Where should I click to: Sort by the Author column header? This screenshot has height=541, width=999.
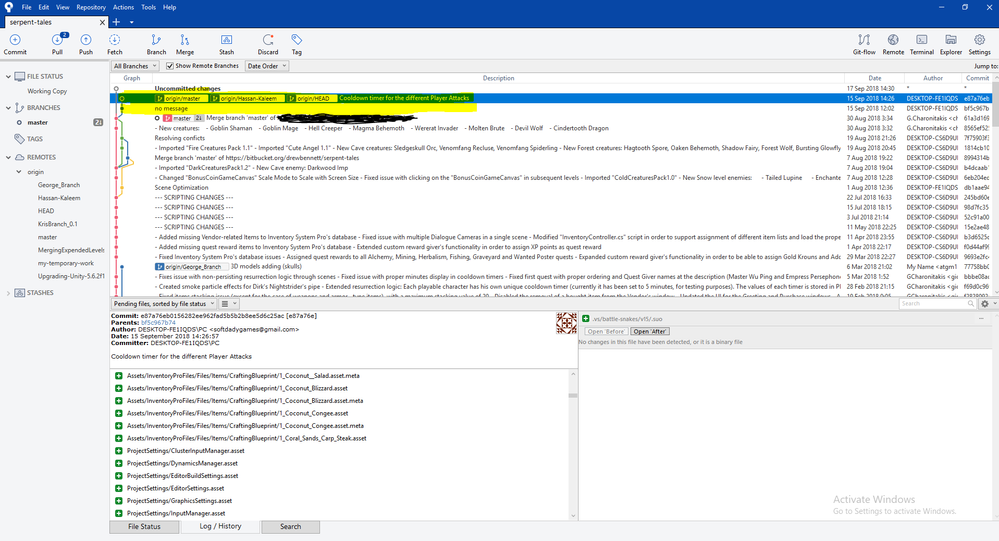click(x=933, y=78)
